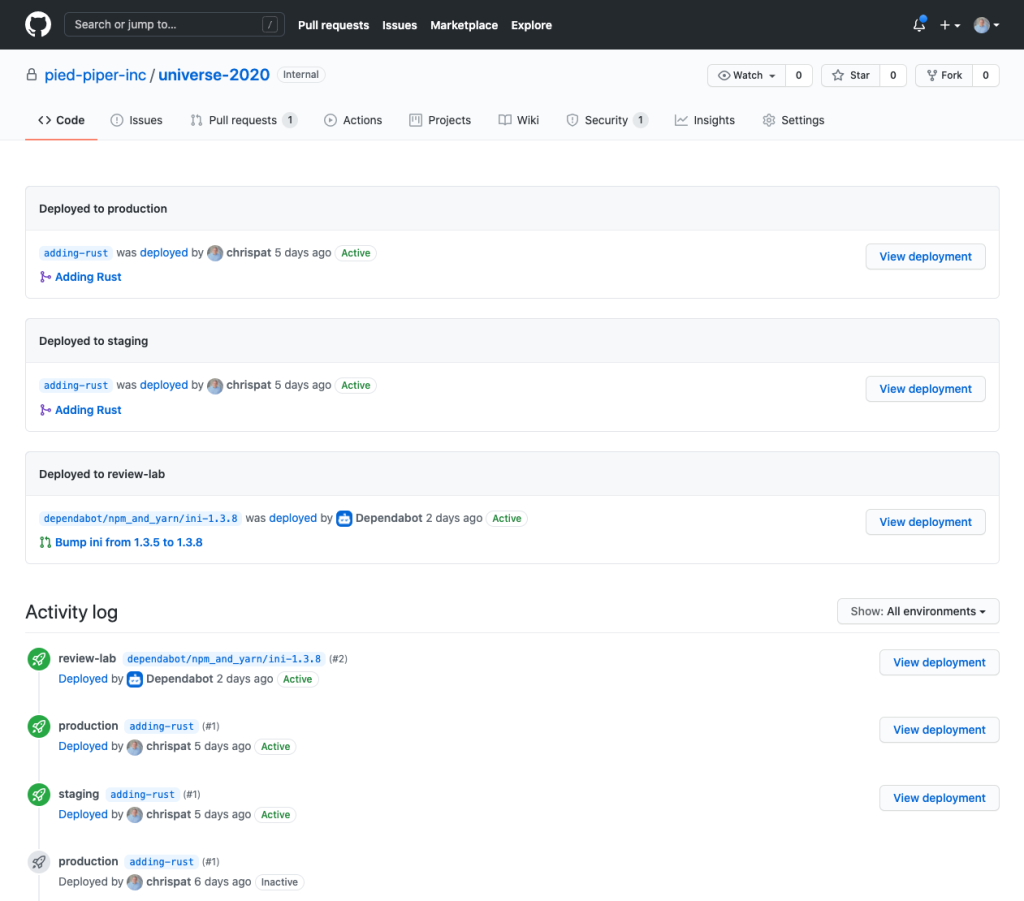Screen dimensions: 1024x901
Task: Open the notifications bell
Action: tap(919, 25)
